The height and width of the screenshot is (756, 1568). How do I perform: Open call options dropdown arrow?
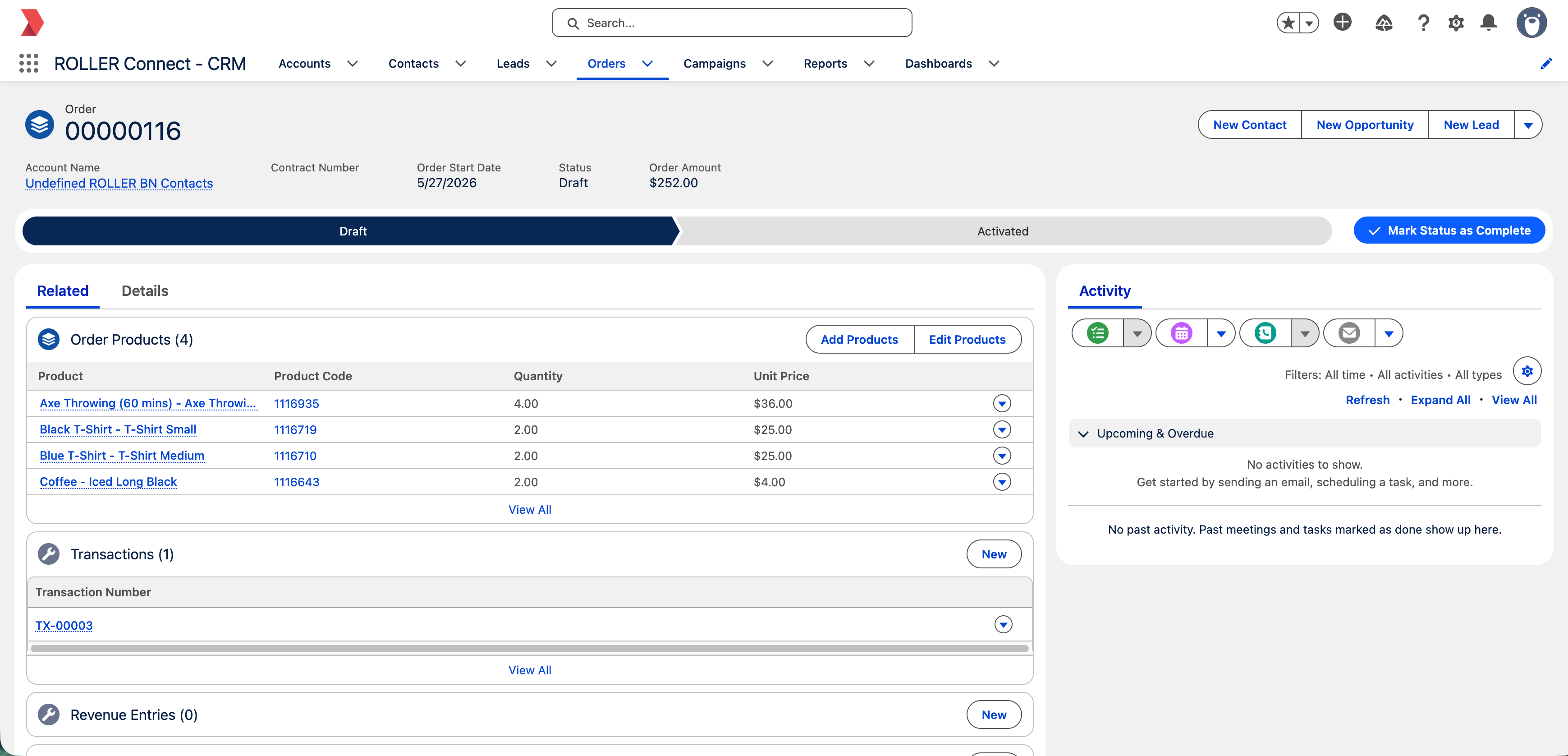click(1305, 333)
